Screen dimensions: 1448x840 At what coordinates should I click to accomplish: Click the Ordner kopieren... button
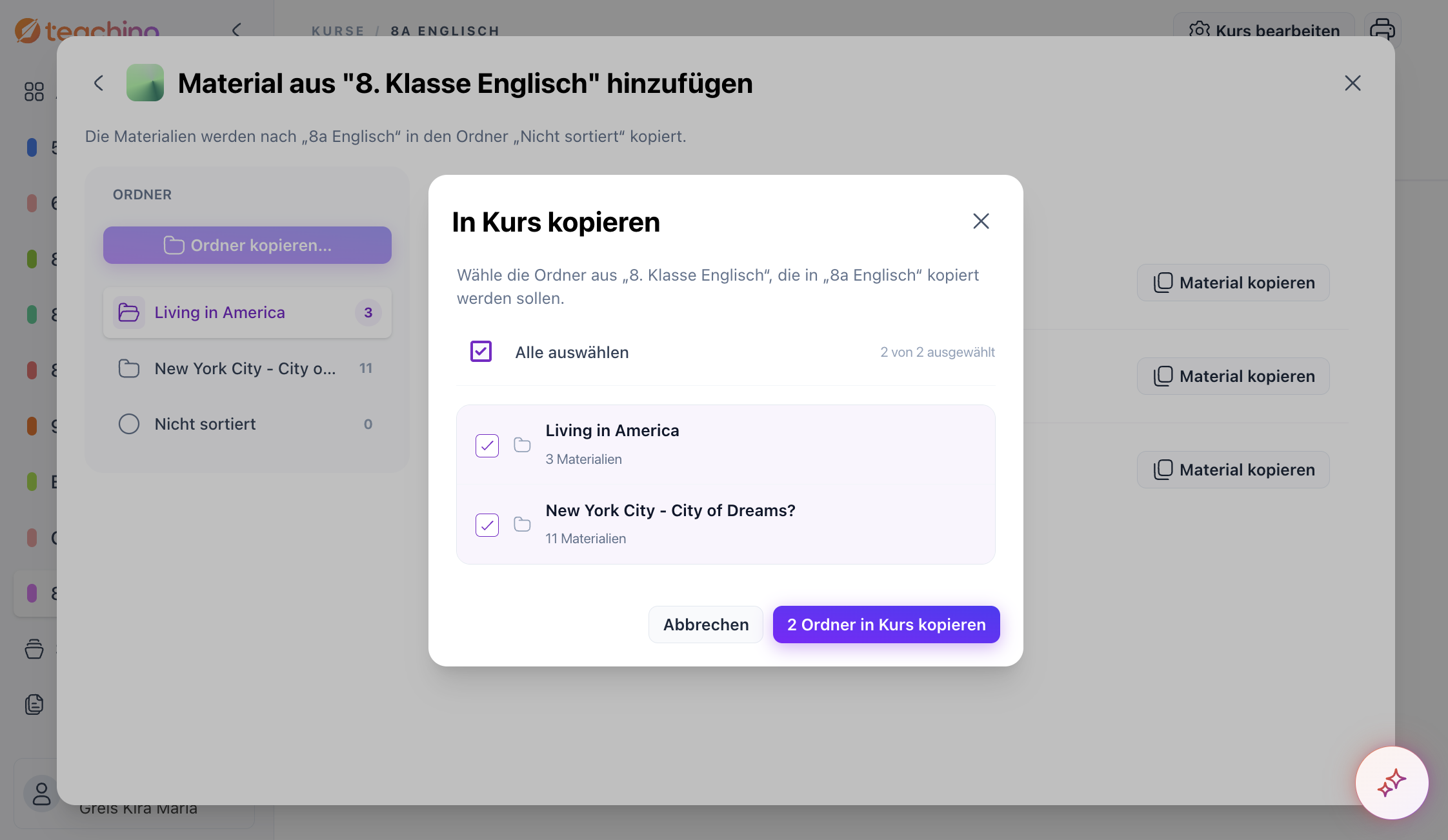click(247, 245)
